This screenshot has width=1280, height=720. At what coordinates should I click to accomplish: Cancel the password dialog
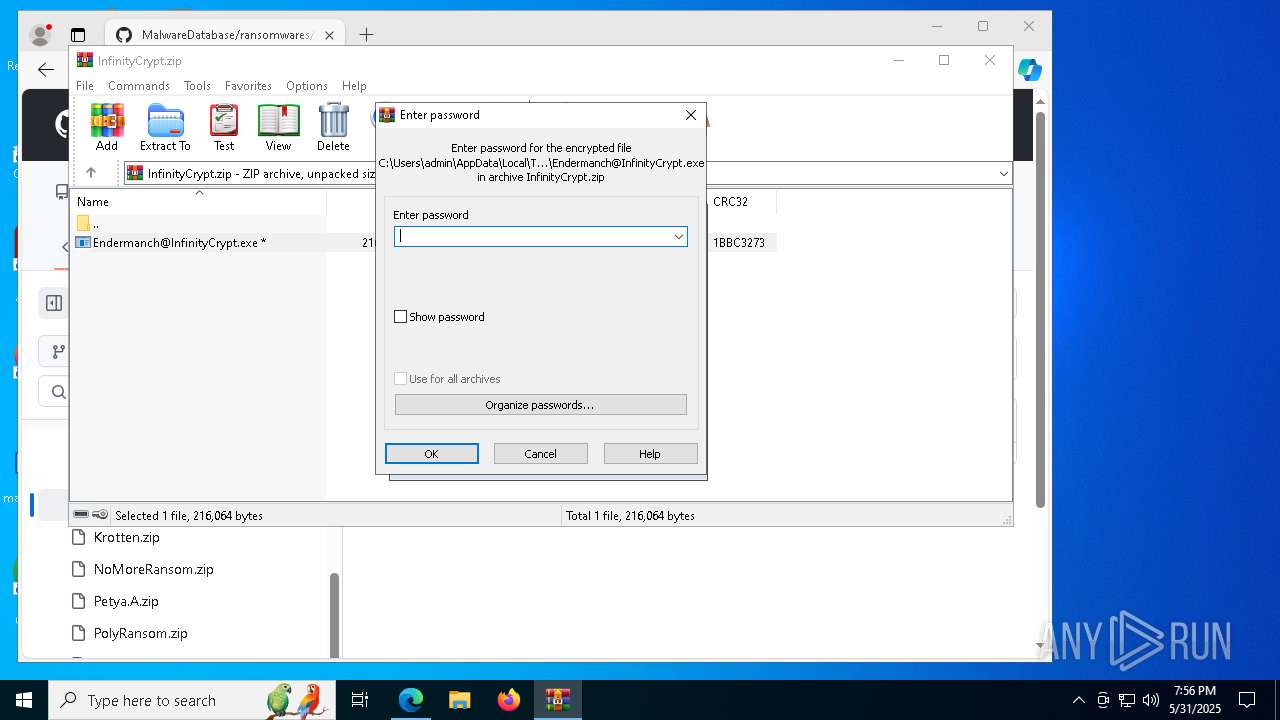(x=541, y=454)
